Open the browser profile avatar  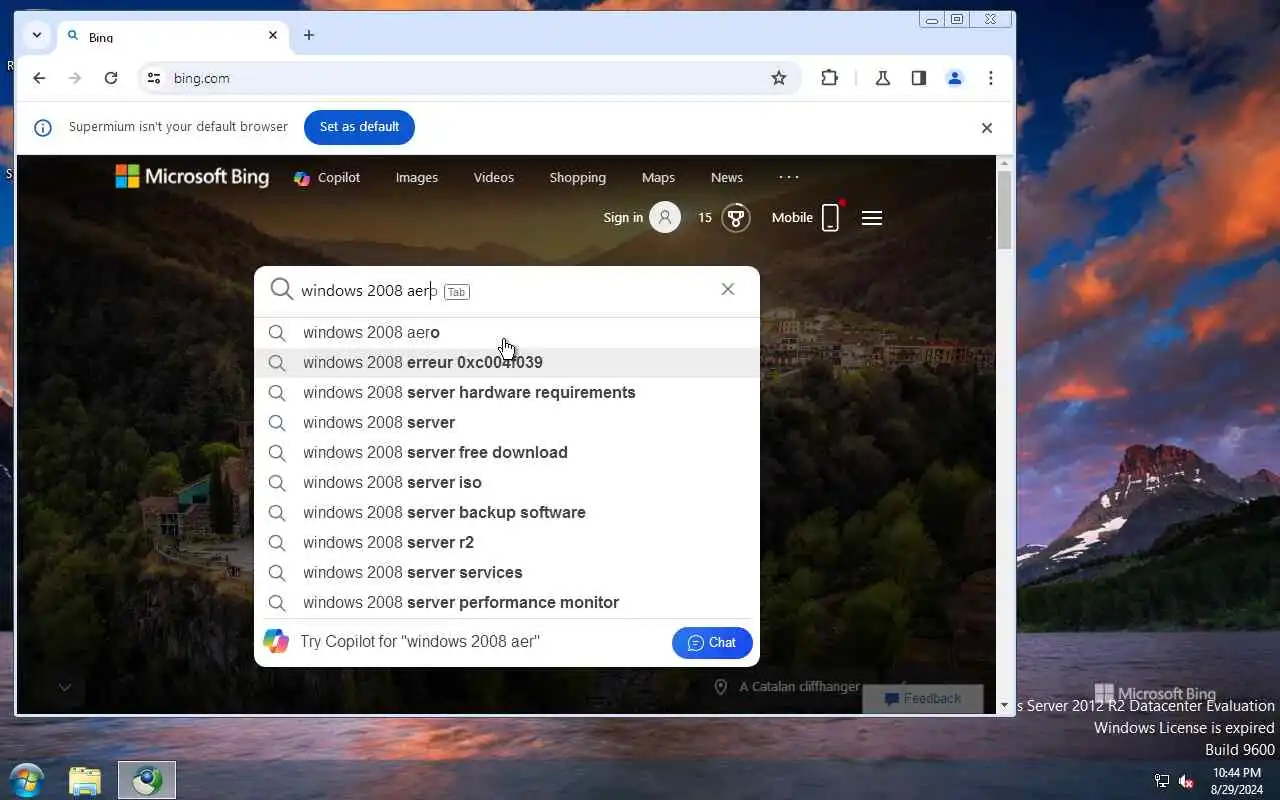[955, 78]
